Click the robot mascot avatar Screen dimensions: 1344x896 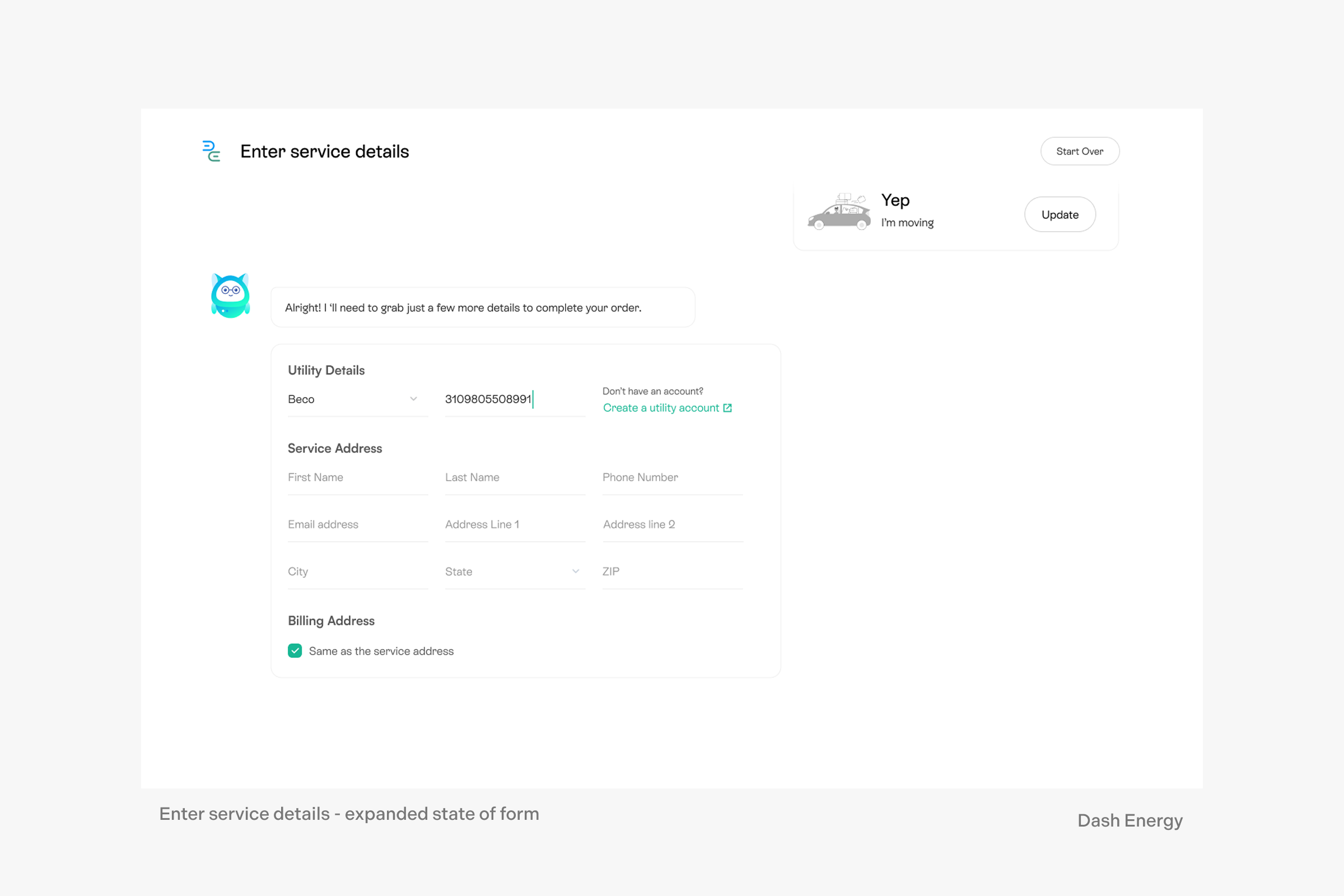pyautogui.click(x=230, y=296)
